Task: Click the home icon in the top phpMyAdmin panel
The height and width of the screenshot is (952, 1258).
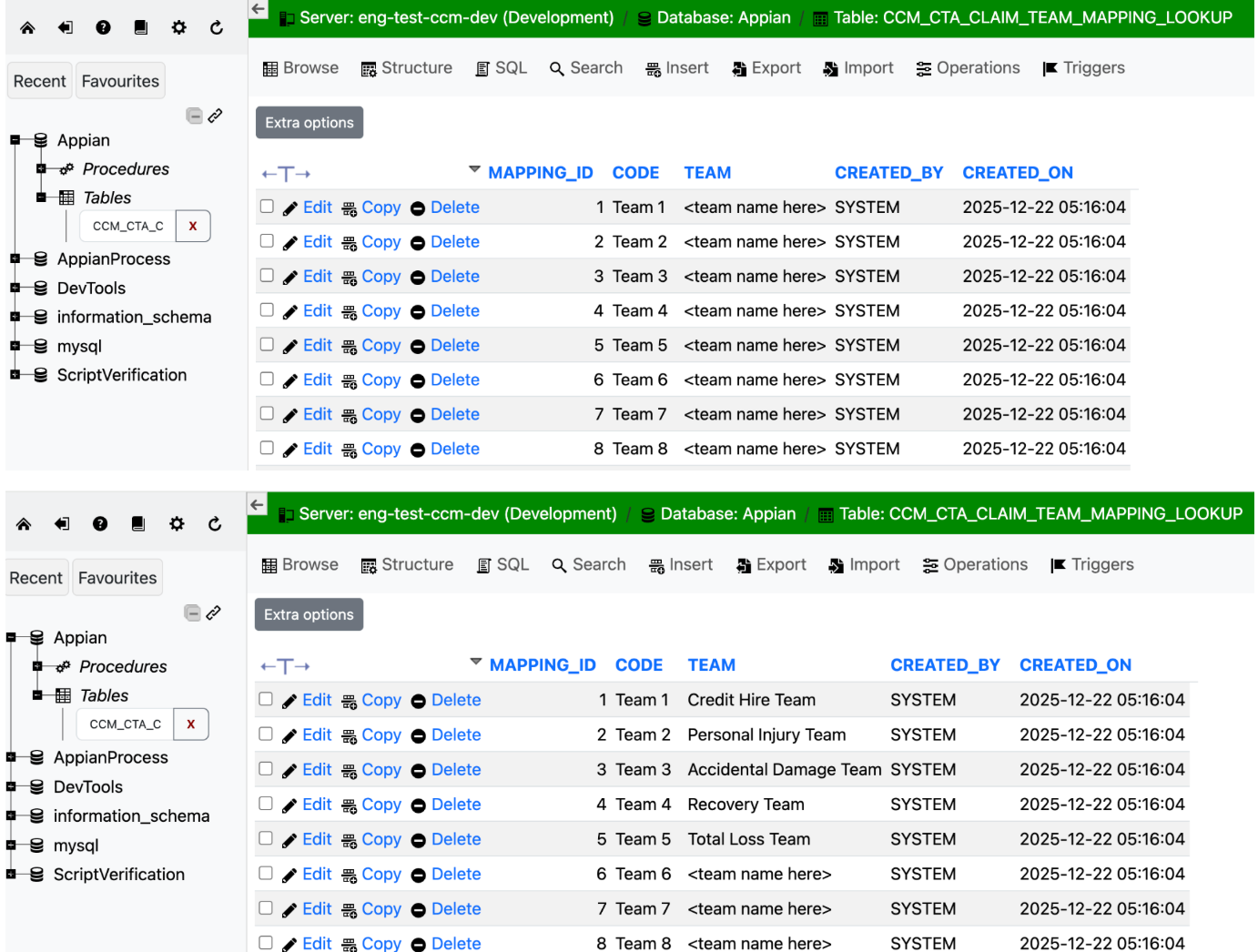Action: [27, 27]
